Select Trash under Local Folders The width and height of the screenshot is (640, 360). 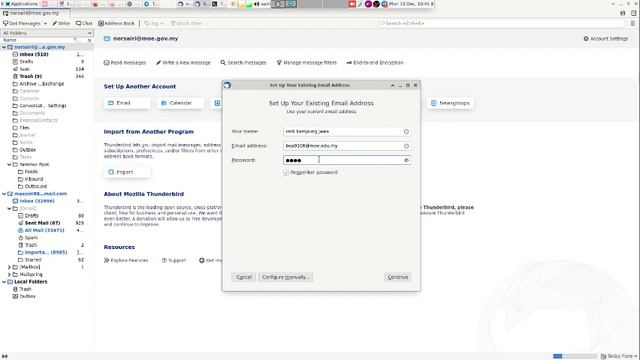(x=25, y=289)
